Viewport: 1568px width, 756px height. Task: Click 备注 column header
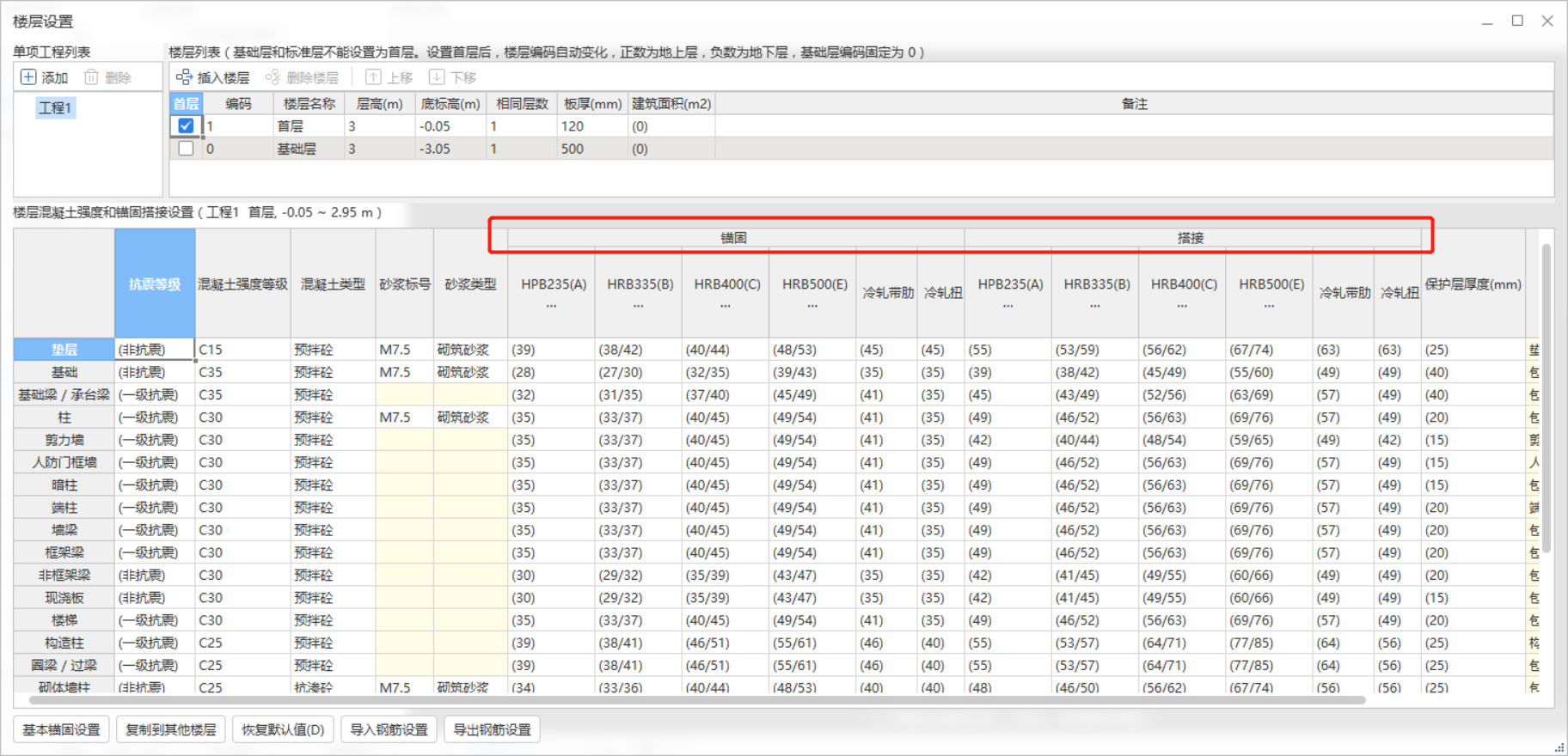(x=1134, y=104)
